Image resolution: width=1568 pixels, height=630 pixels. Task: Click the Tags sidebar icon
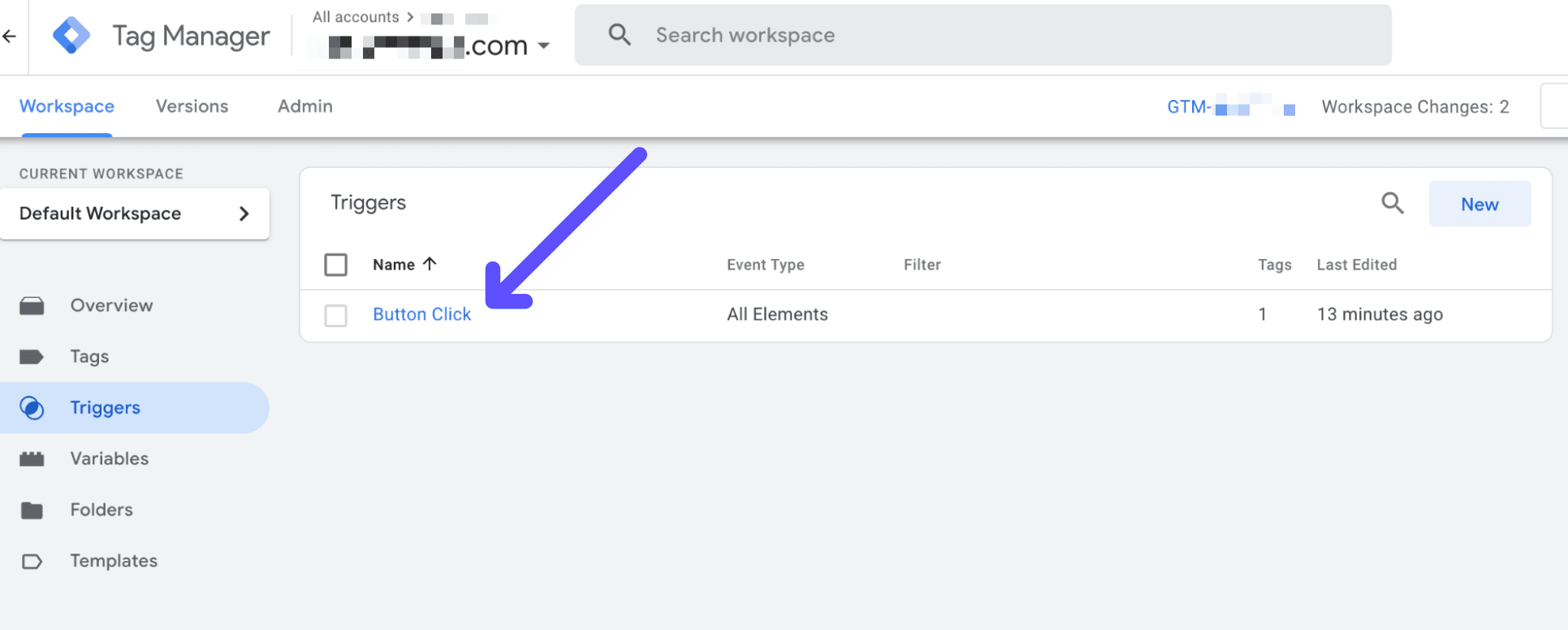tap(32, 357)
